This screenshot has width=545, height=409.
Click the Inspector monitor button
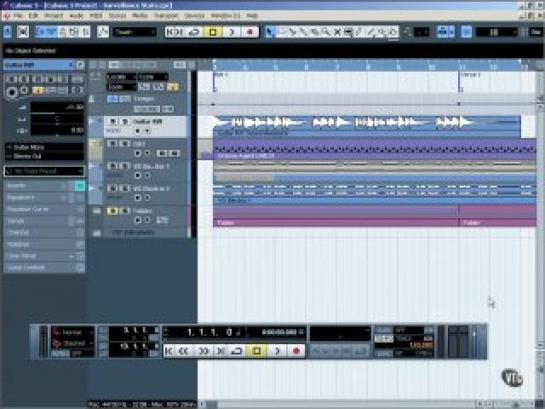[x=25, y=90]
